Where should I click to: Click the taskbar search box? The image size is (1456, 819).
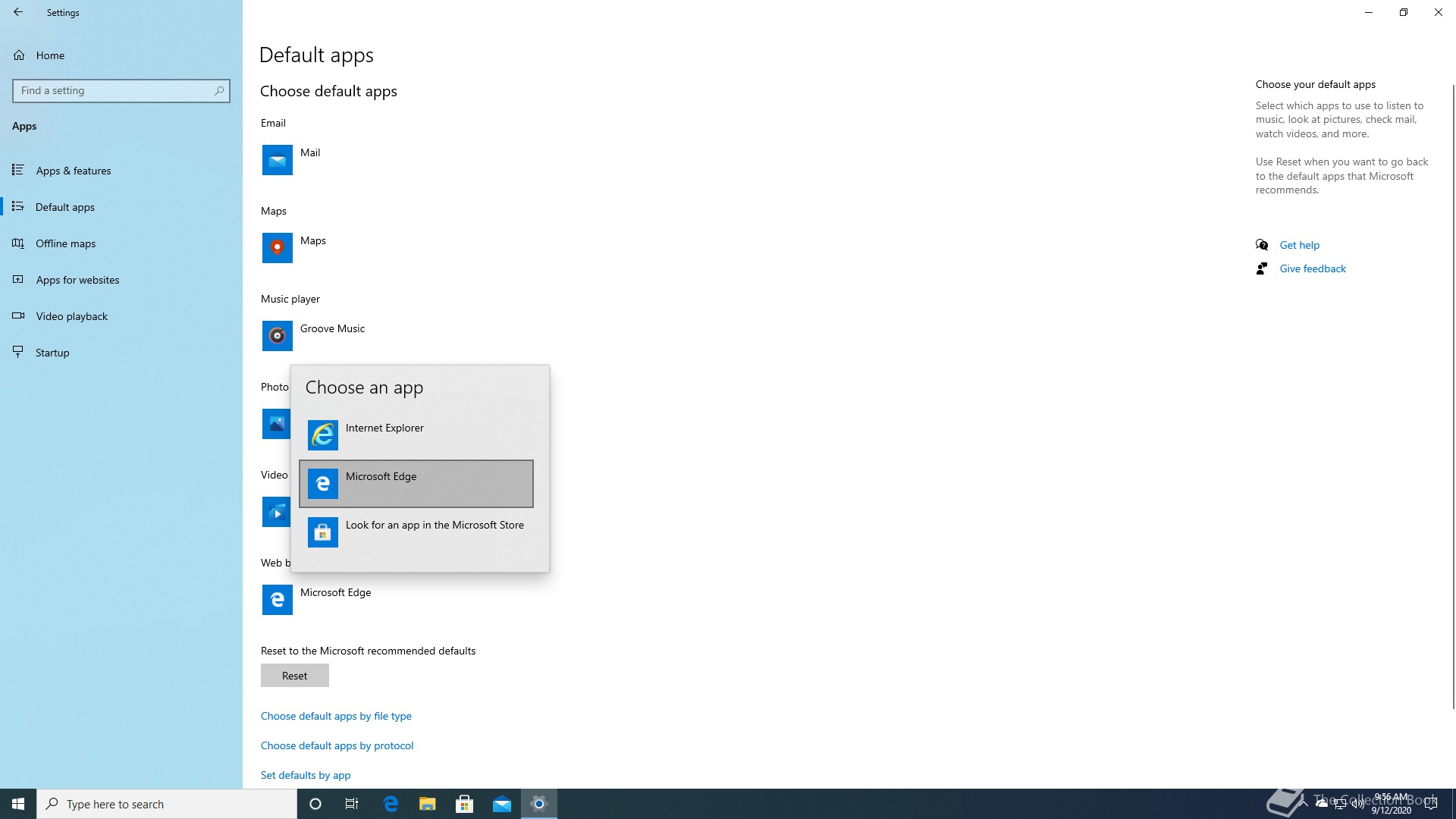[167, 804]
